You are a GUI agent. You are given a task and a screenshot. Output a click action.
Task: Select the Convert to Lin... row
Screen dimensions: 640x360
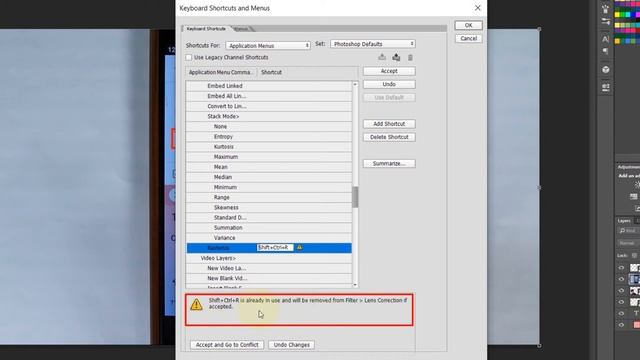[269, 106]
